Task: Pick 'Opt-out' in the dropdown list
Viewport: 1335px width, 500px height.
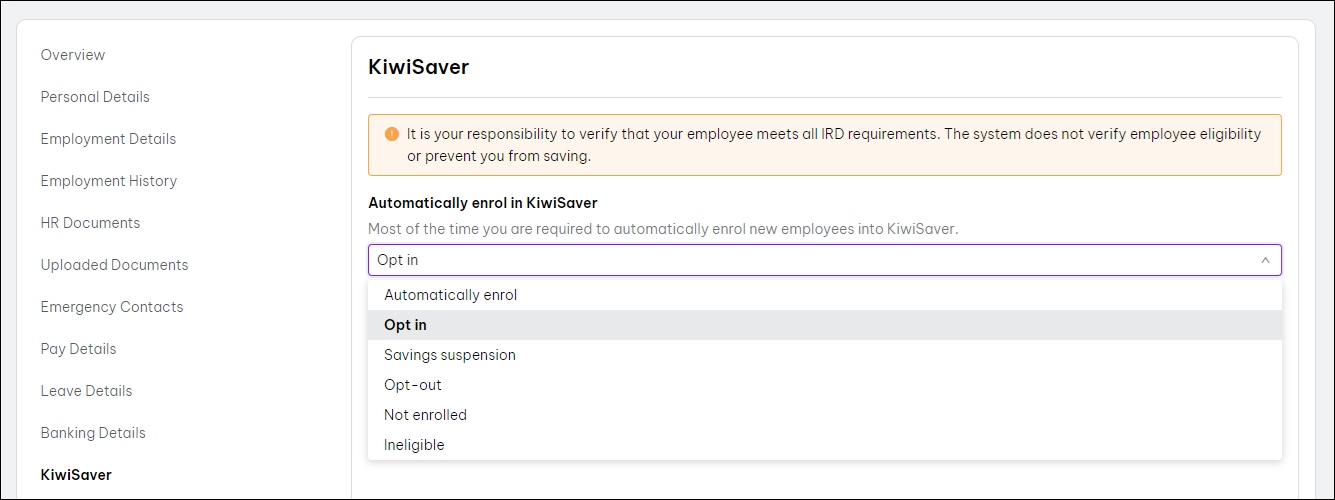Action: coord(412,385)
